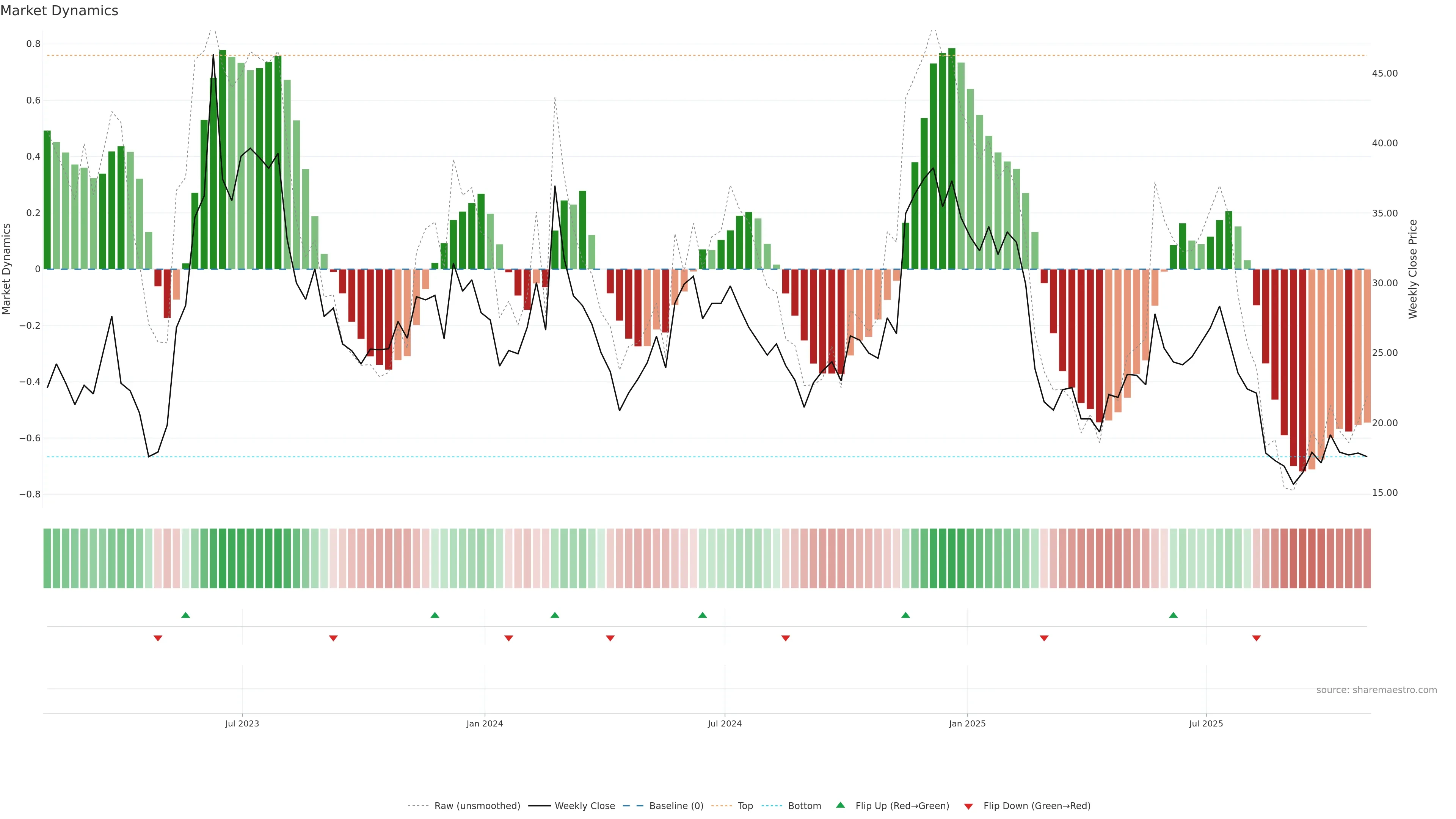Click the last red Flip Down triangle marker
The image size is (1456, 819).
coord(1257,638)
